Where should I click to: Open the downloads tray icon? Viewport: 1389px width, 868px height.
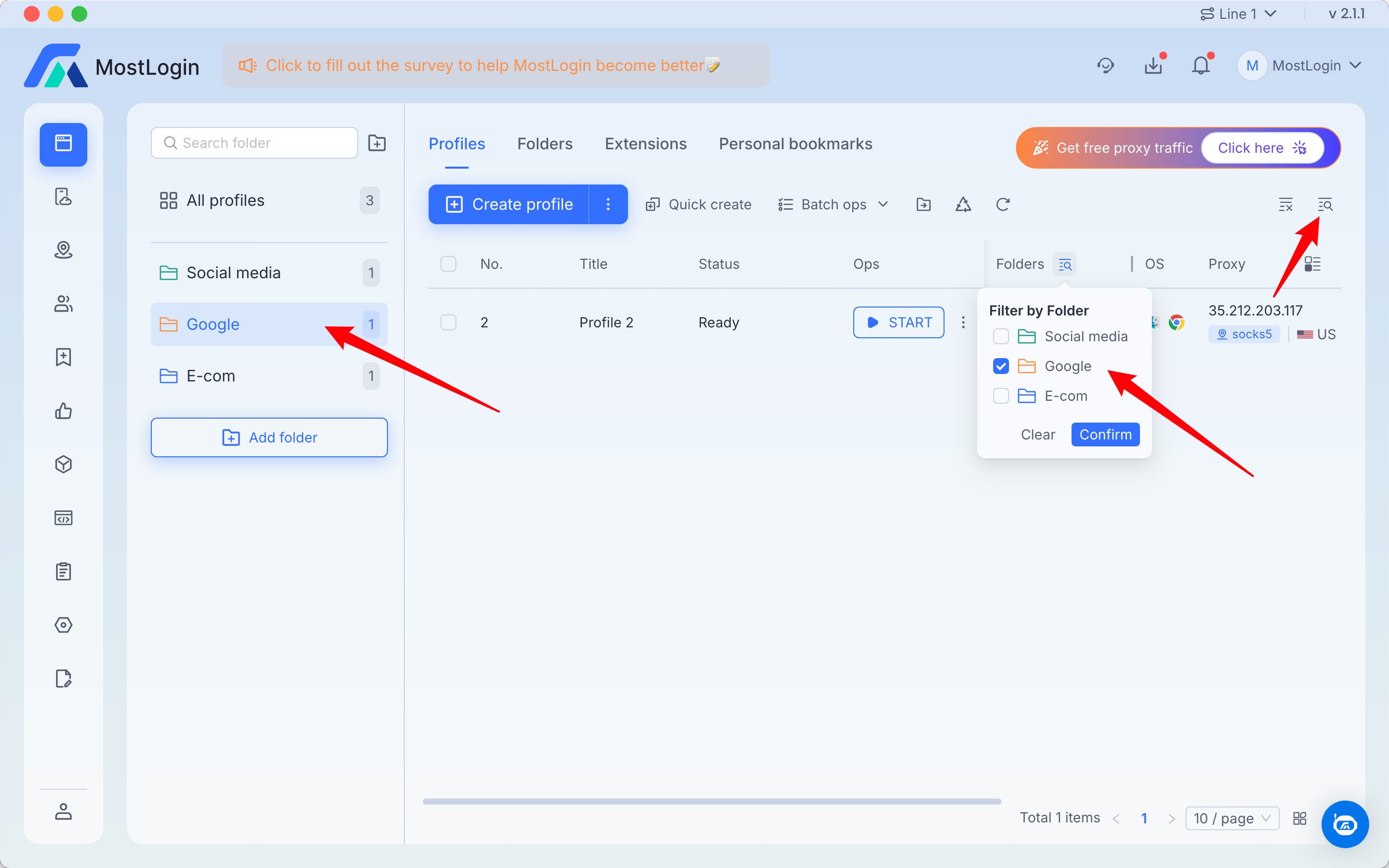(1154, 65)
